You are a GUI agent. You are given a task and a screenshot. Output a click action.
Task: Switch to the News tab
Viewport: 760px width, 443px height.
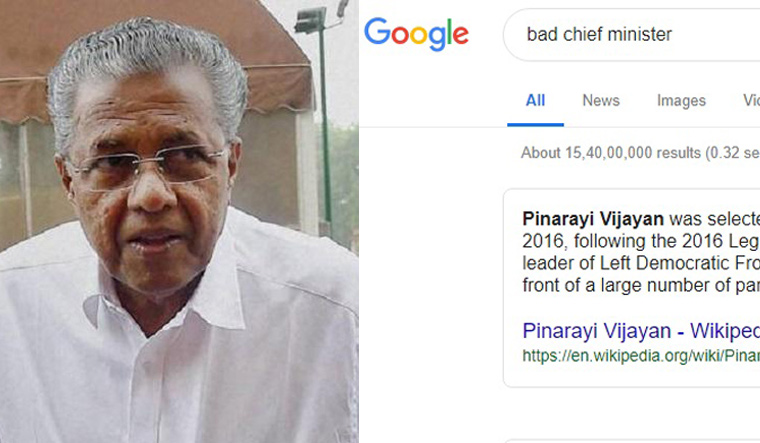(x=601, y=100)
